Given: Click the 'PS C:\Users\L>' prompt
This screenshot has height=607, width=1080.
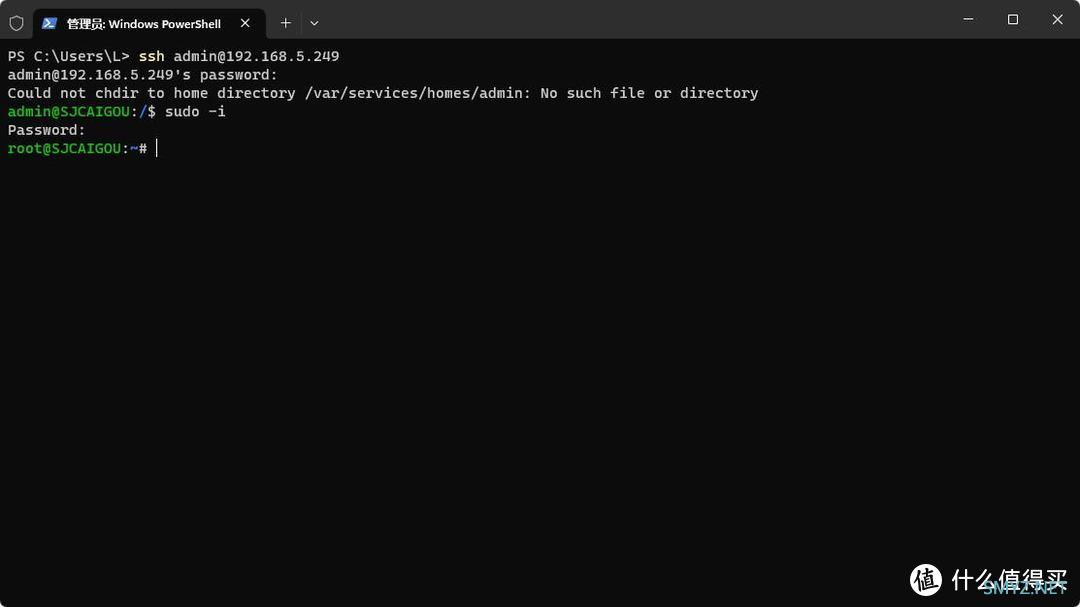Looking at the screenshot, I should click(x=68, y=56).
